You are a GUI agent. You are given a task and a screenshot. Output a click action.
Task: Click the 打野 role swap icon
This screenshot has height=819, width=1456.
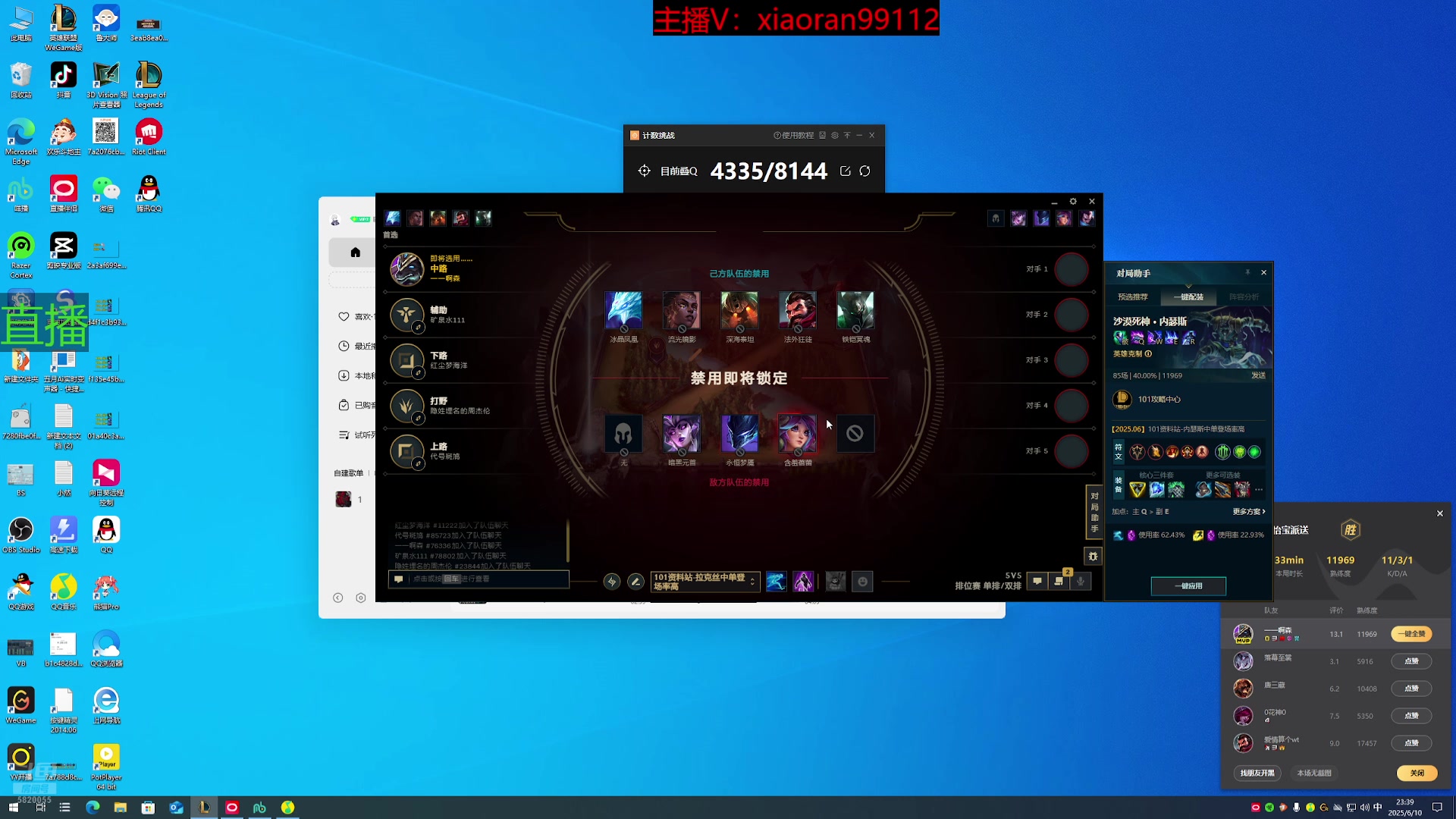tap(418, 419)
